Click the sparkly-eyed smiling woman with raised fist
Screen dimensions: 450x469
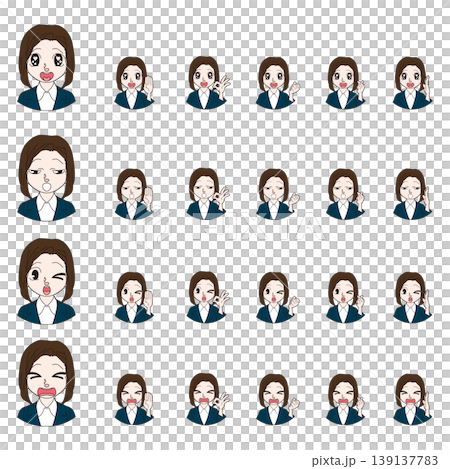point(278,83)
